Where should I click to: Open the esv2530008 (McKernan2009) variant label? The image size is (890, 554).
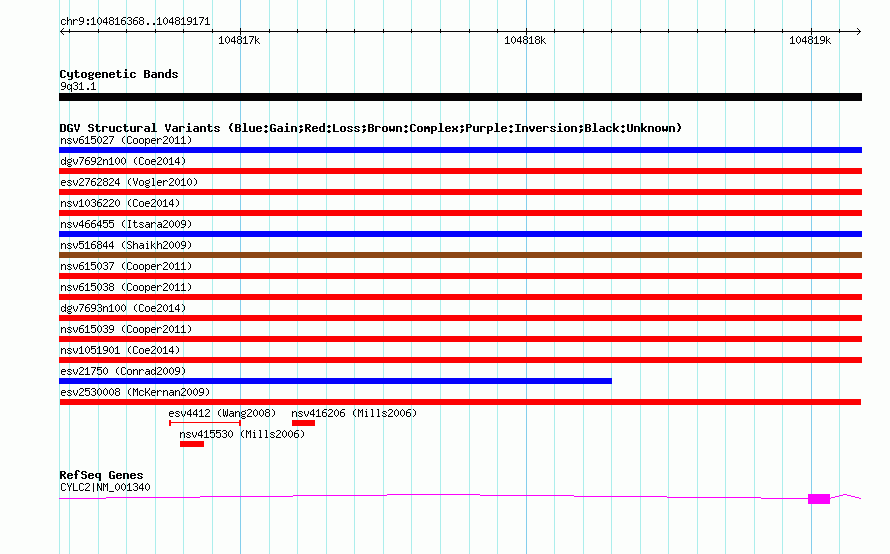(135, 392)
